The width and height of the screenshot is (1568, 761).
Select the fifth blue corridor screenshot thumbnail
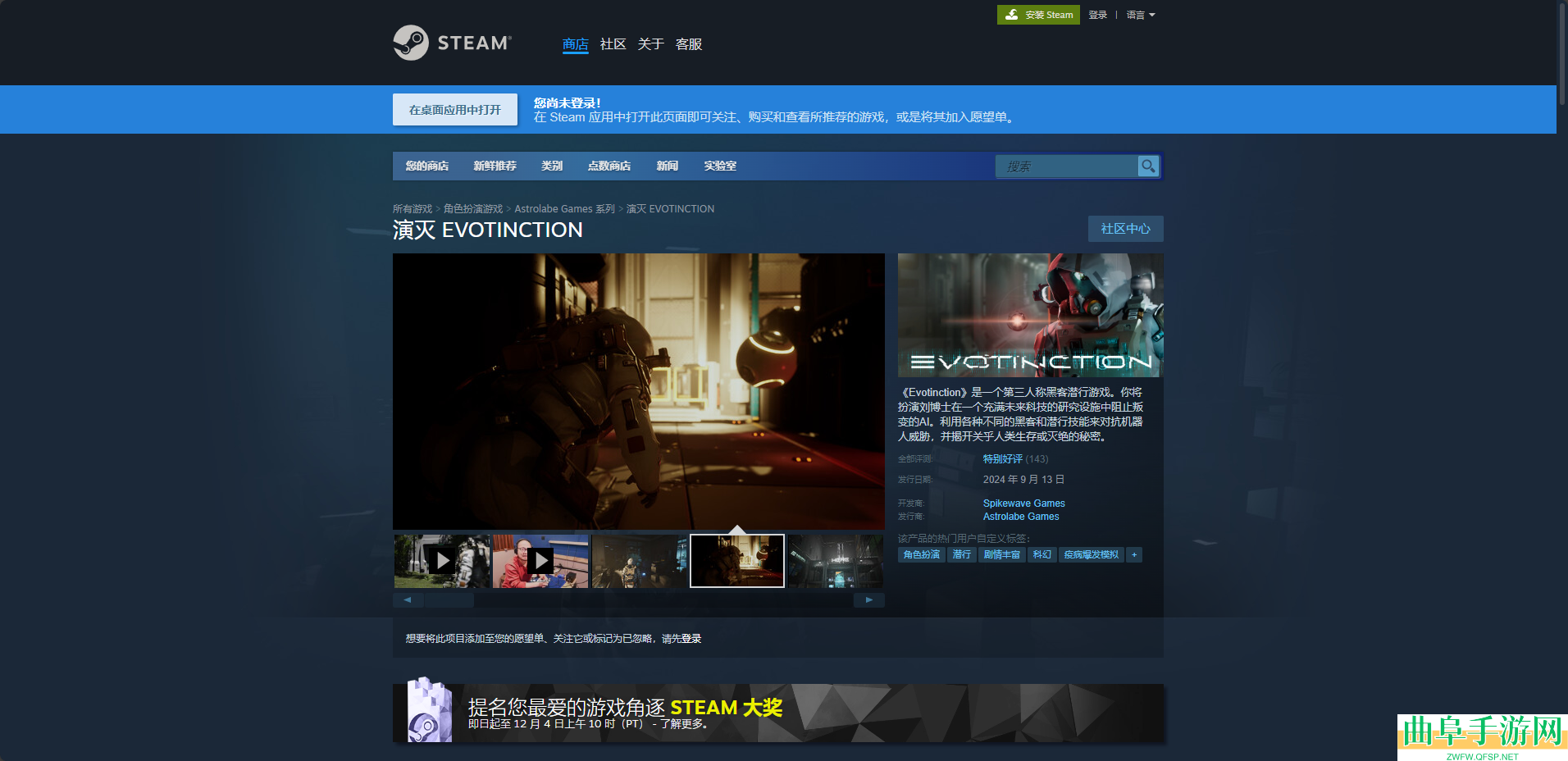[836, 561]
